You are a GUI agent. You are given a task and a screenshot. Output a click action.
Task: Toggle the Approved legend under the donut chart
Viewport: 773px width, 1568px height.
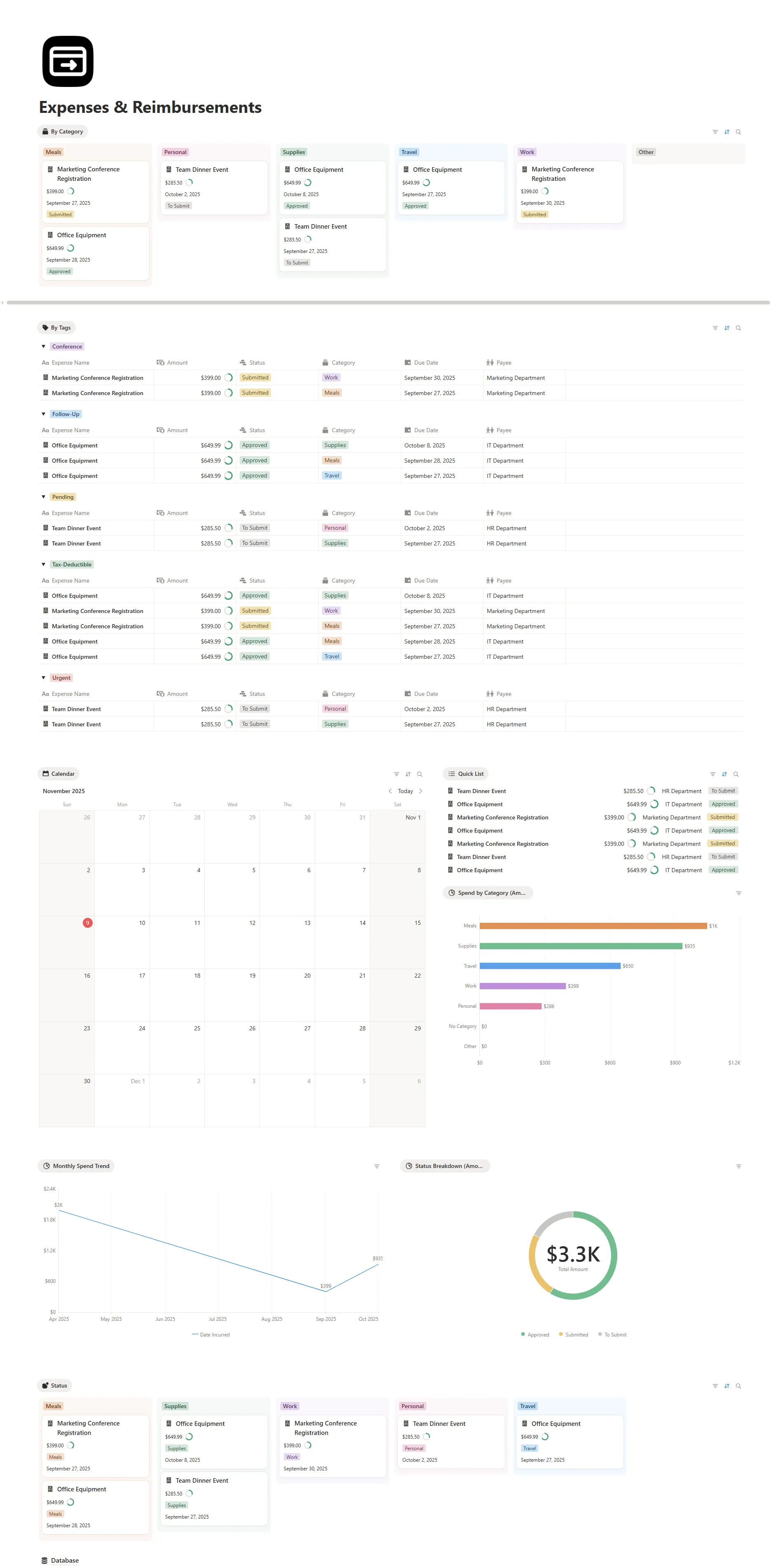[x=536, y=1334]
